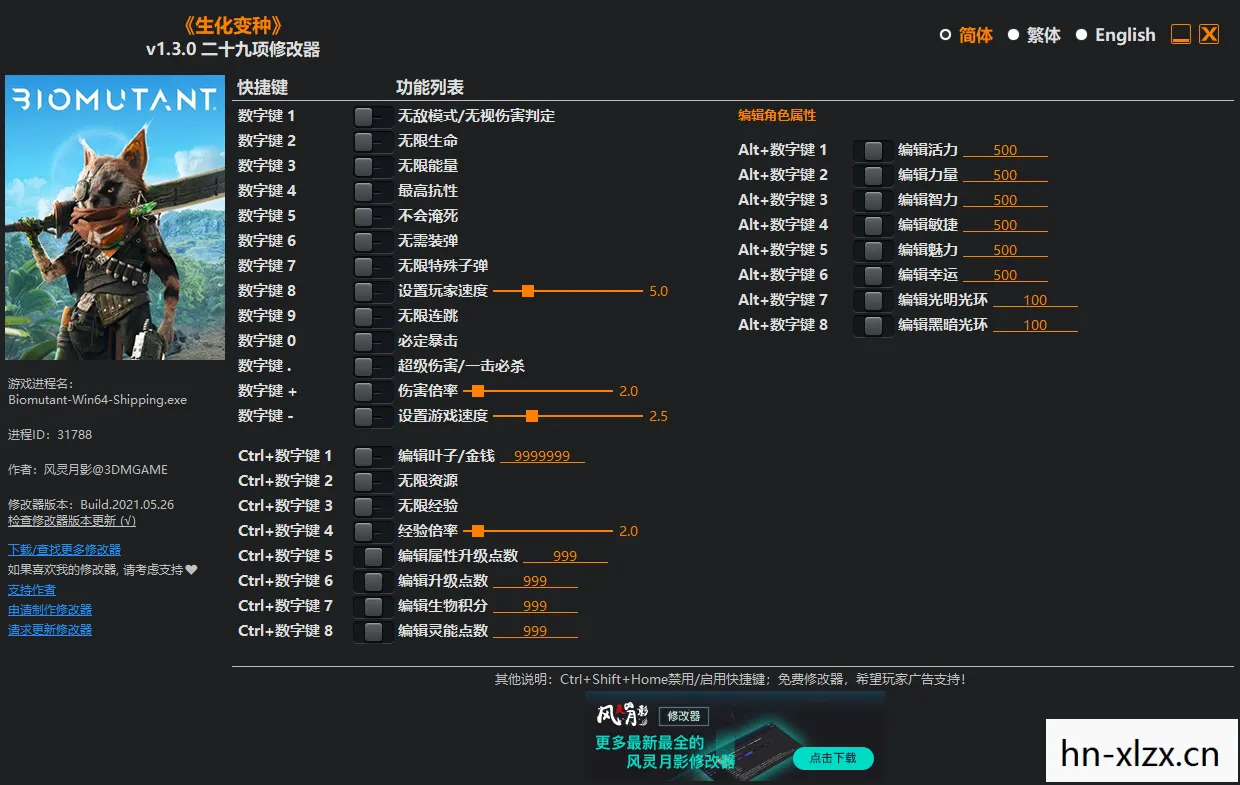The width and height of the screenshot is (1240, 785).
Task: Click the 编辑黑暗光环 value field
Action: [1035, 325]
